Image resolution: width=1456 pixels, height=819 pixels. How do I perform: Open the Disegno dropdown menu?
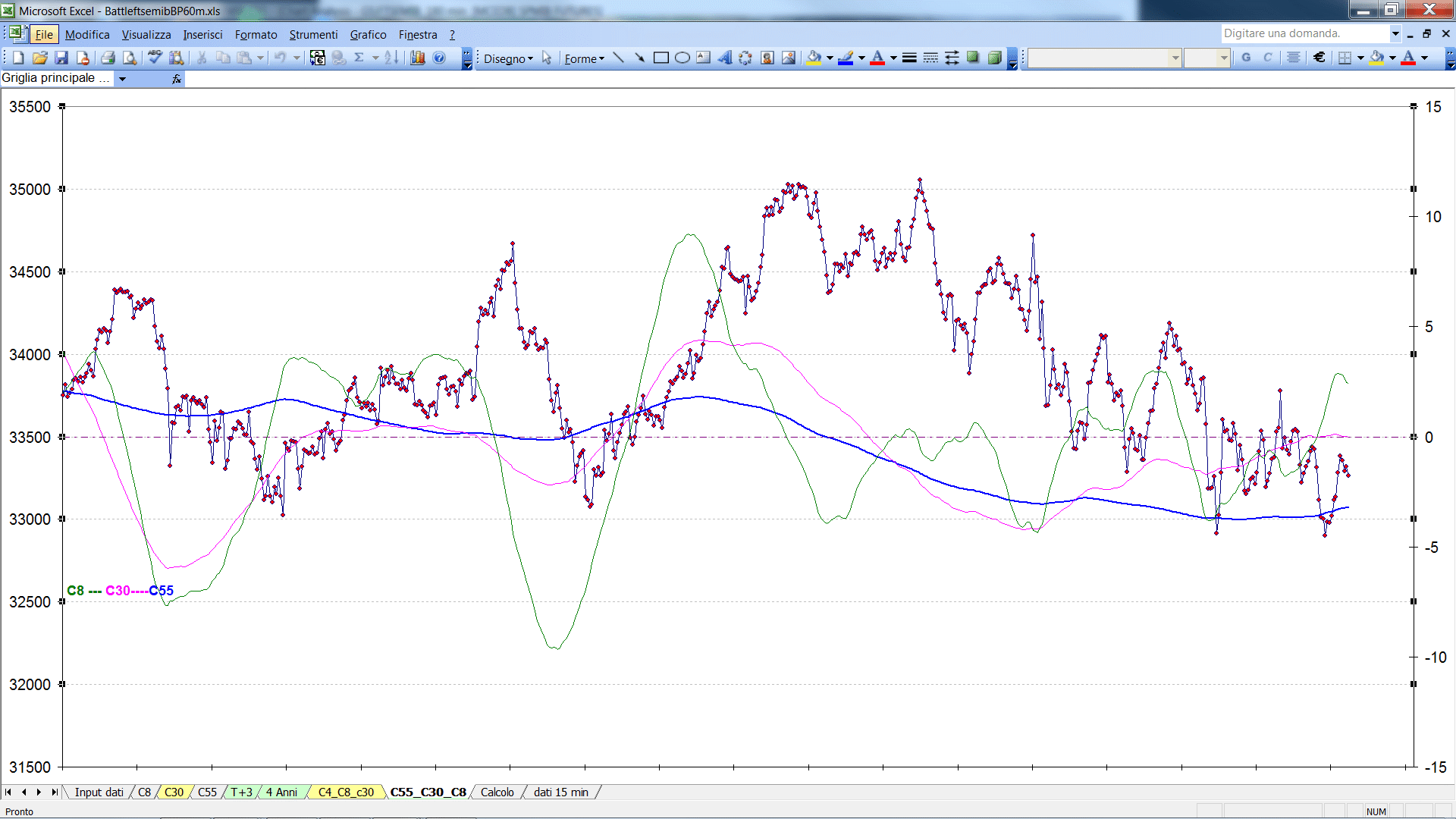(x=508, y=58)
